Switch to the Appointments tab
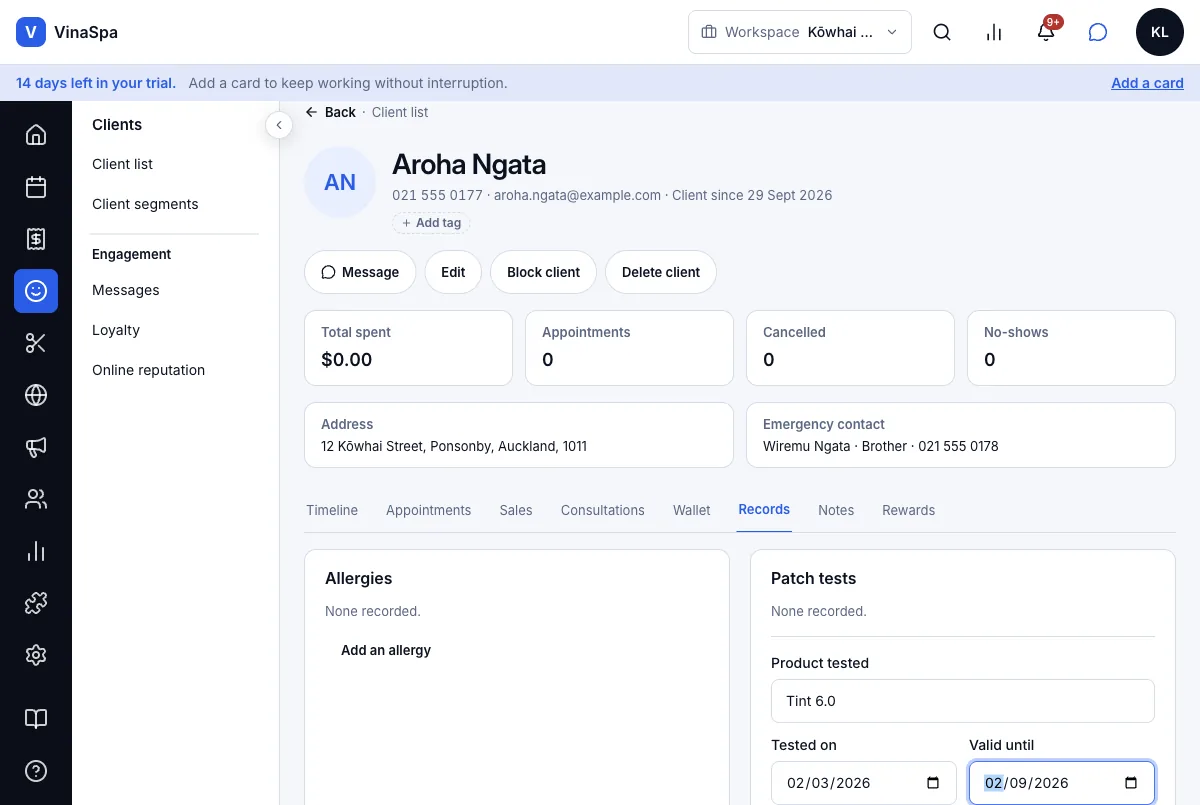The image size is (1200, 805). pyautogui.click(x=428, y=510)
